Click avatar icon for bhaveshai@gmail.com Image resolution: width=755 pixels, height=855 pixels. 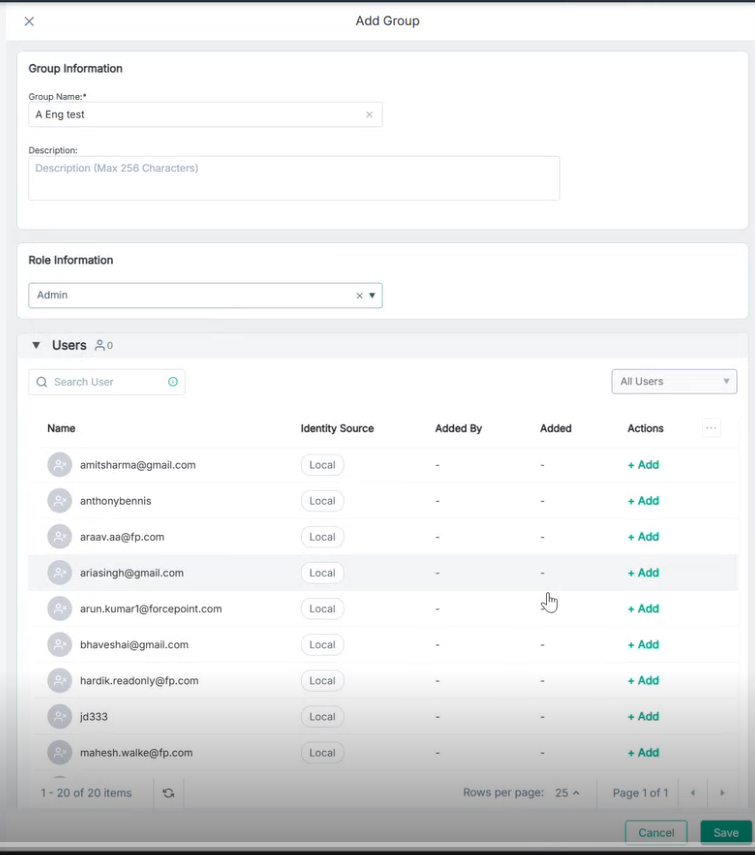click(x=59, y=645)
